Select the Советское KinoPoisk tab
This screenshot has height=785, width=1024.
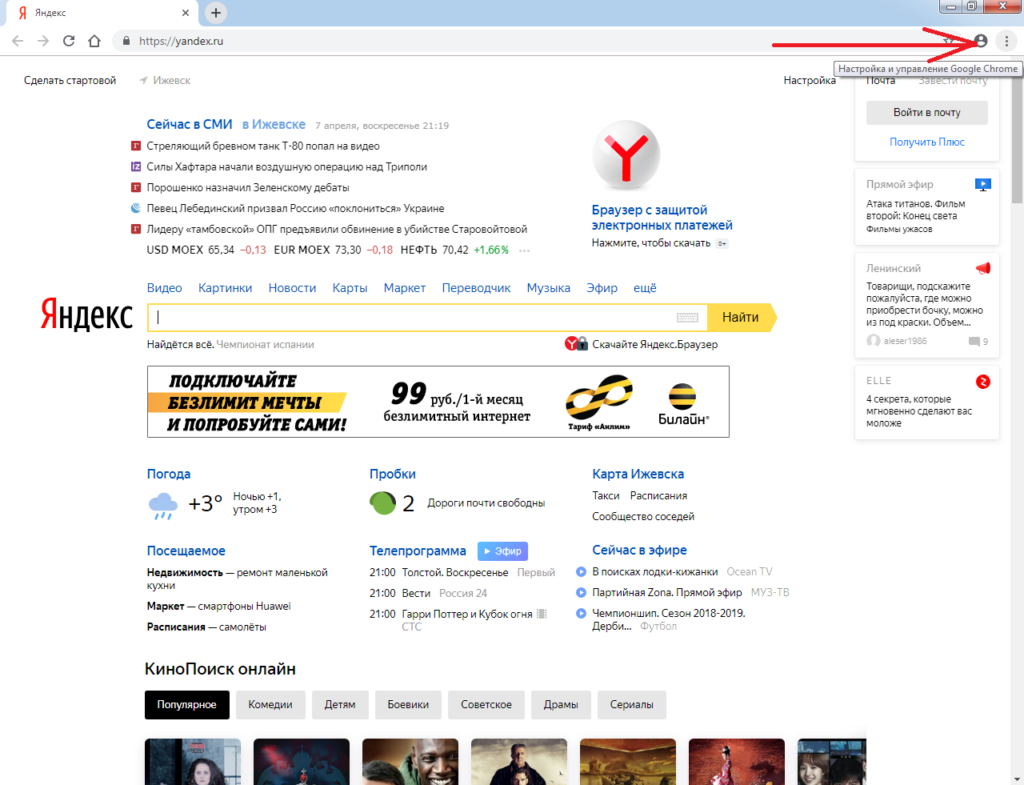pos(486,705)
